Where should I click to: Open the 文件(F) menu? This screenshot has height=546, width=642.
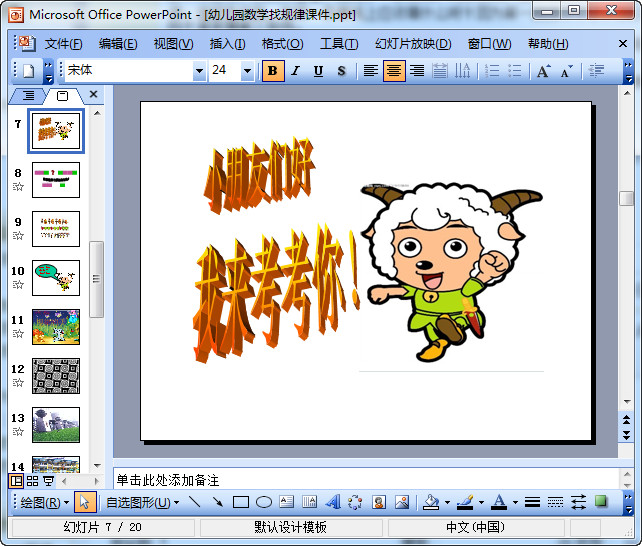(x=63, y=44)
